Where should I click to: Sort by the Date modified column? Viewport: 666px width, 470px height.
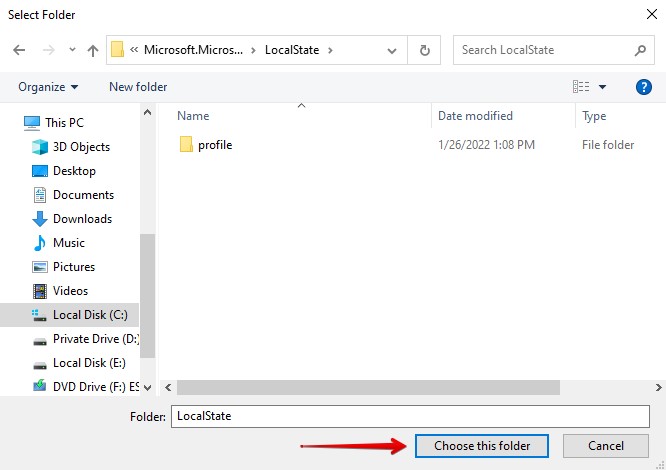[475, 116]
